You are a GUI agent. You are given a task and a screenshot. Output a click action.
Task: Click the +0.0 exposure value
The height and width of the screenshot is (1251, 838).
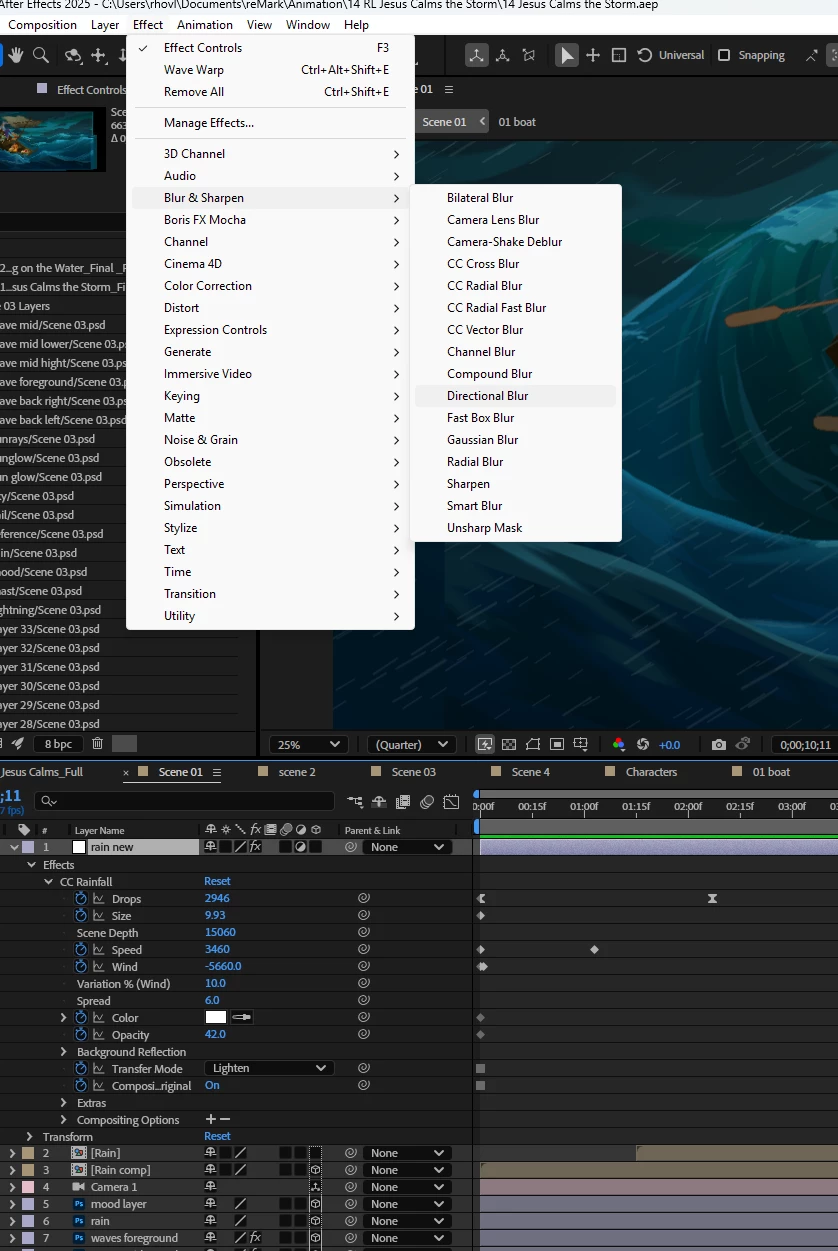[669, 744]
